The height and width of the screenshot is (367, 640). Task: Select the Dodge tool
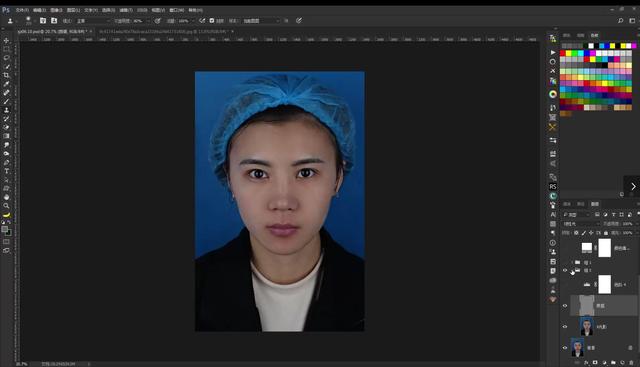pyautogui.click(x=6, y=153)
